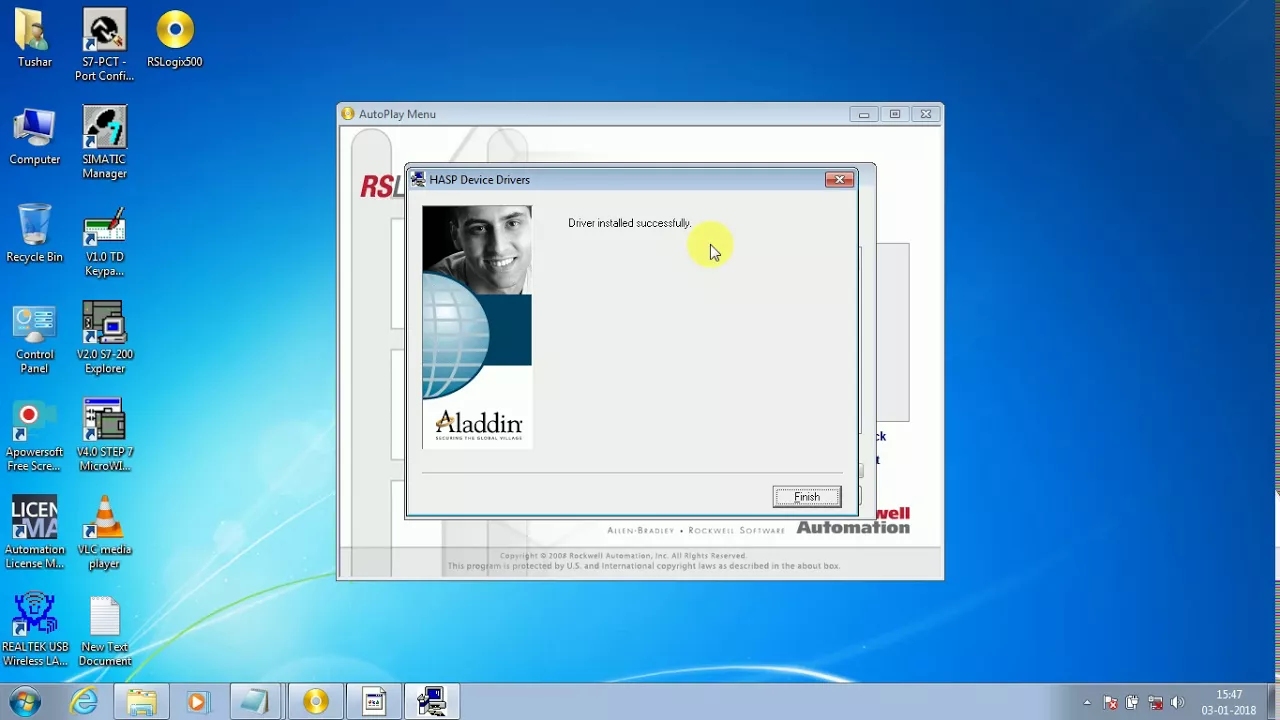Image resolution: width=1280 pixels, height=720 pixels.
Task: Select REALTEK USB Wireless LAN icon
Action: click(x=35, y=631)
